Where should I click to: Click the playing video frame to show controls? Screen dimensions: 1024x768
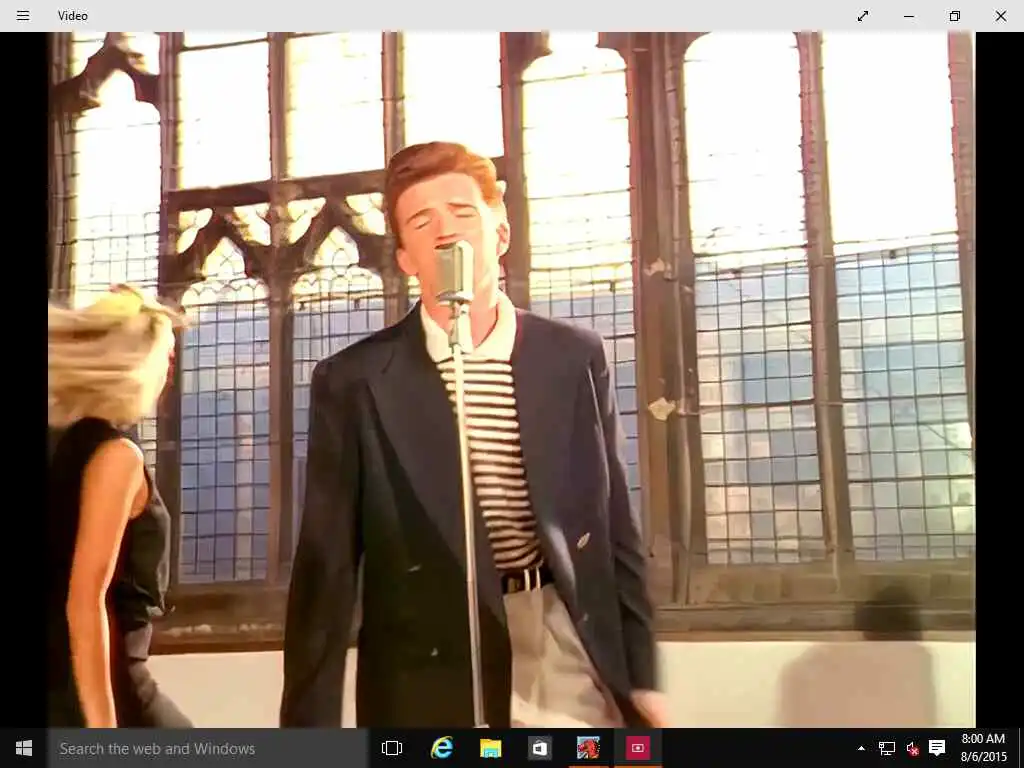[512, 380]
